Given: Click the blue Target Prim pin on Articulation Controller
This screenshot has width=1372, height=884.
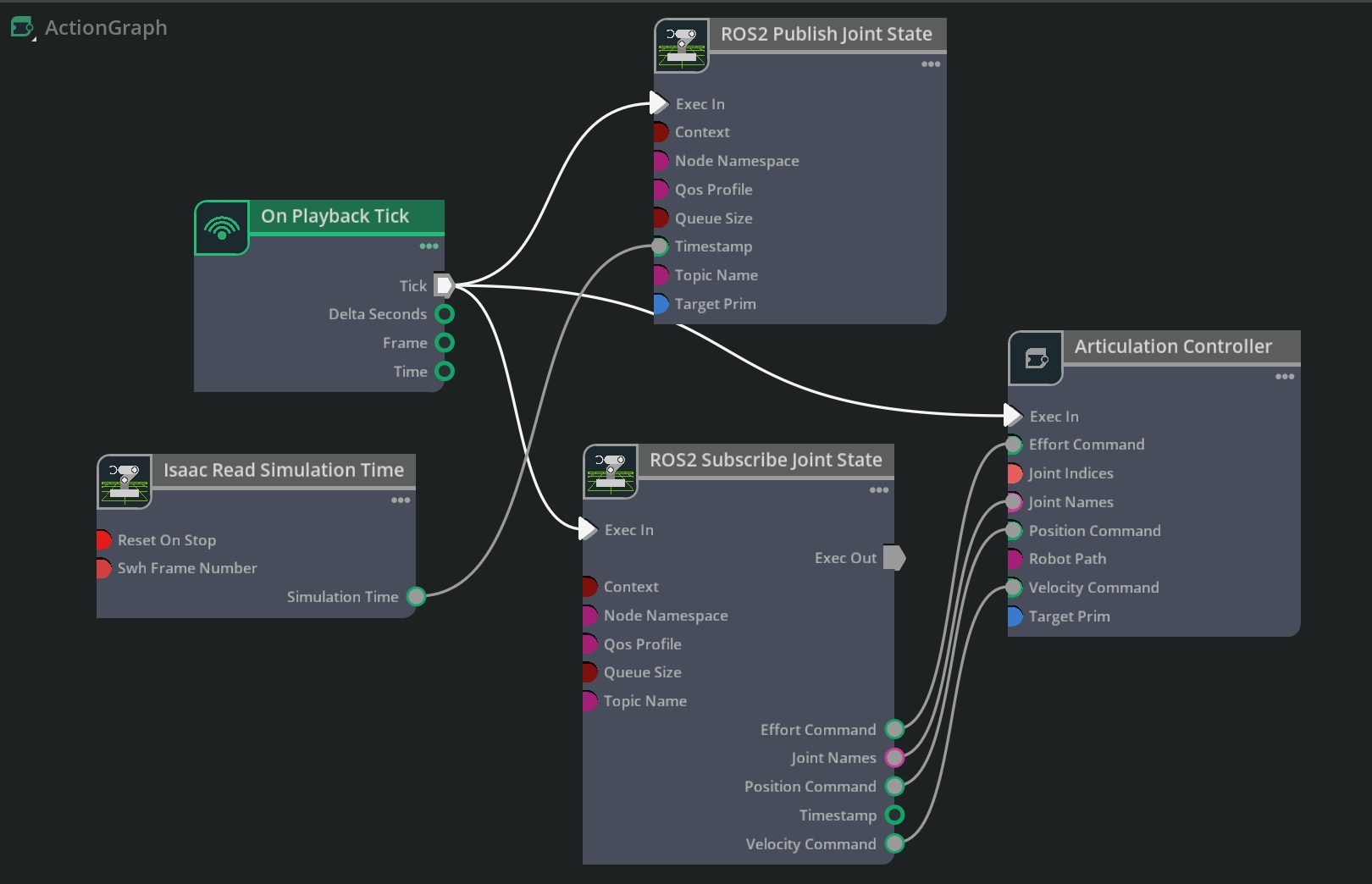Looking at the screenshot, I should click(x=1015, y=616).
